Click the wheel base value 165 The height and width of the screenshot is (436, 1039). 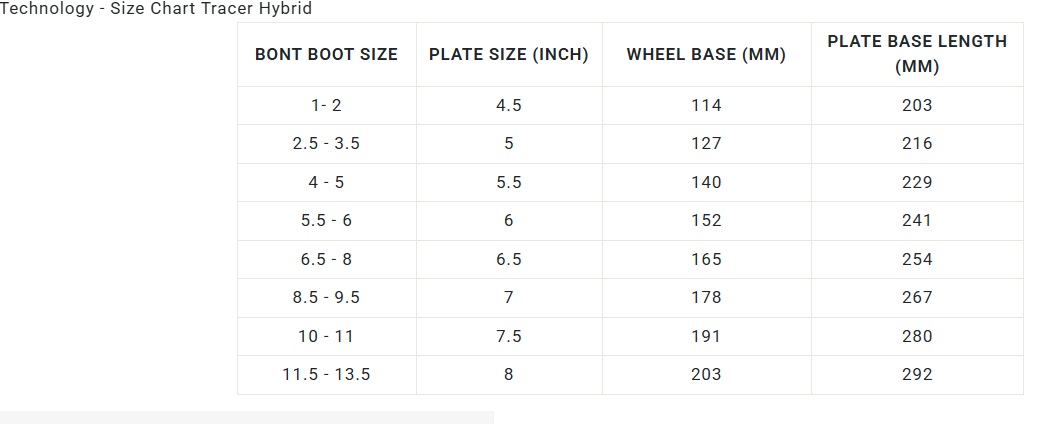pos(706,259)
